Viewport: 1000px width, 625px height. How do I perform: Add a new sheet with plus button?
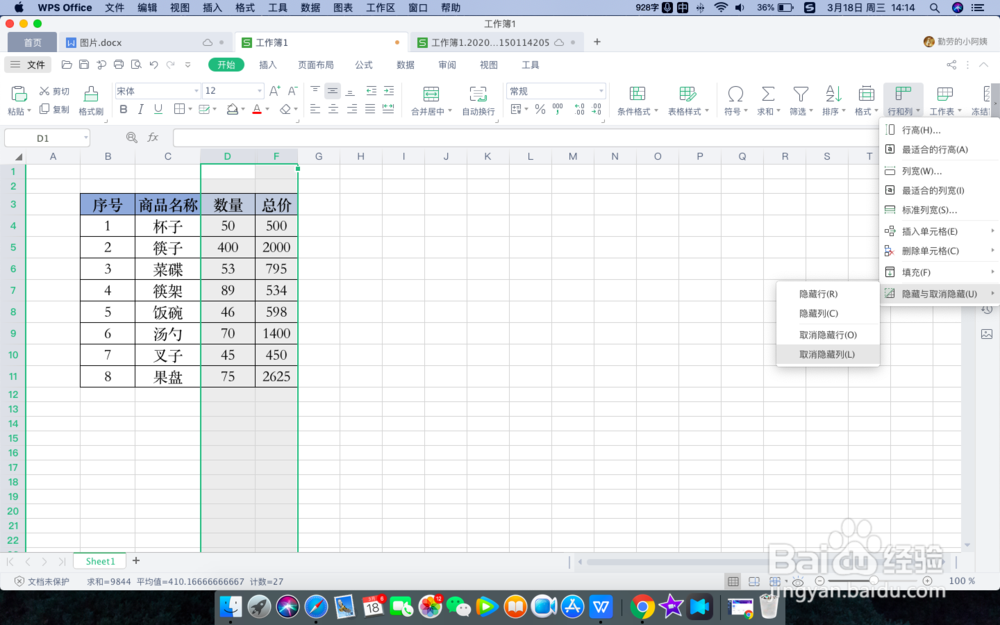point(136,561)
